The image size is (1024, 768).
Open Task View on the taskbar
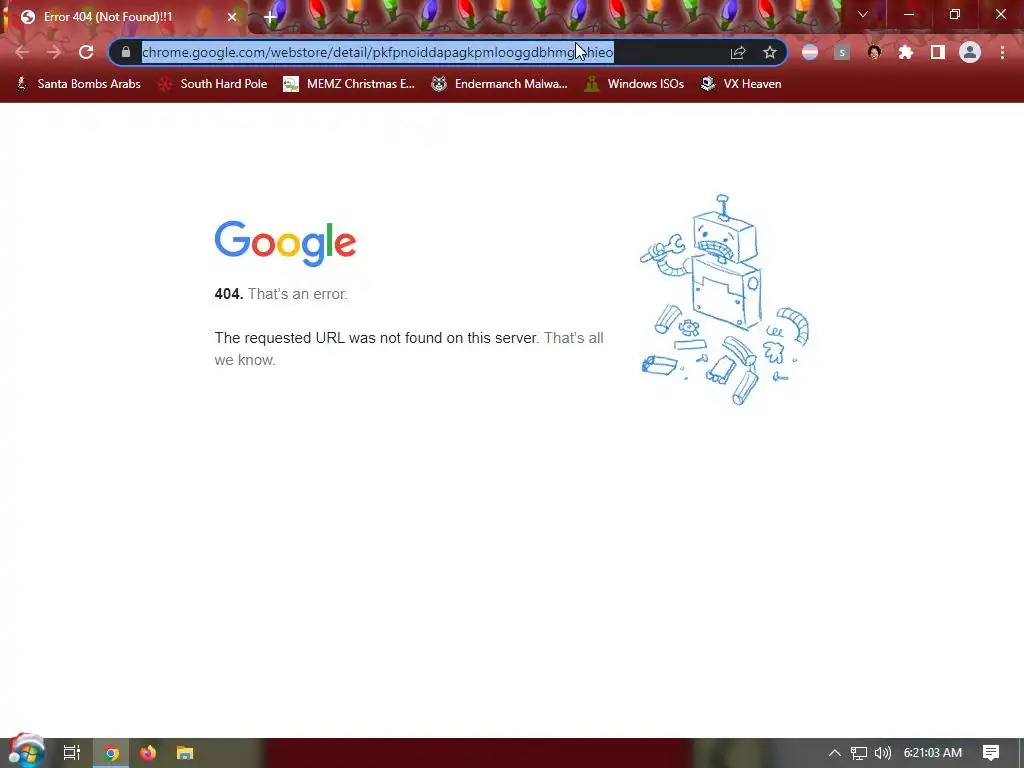pos(72,753)
